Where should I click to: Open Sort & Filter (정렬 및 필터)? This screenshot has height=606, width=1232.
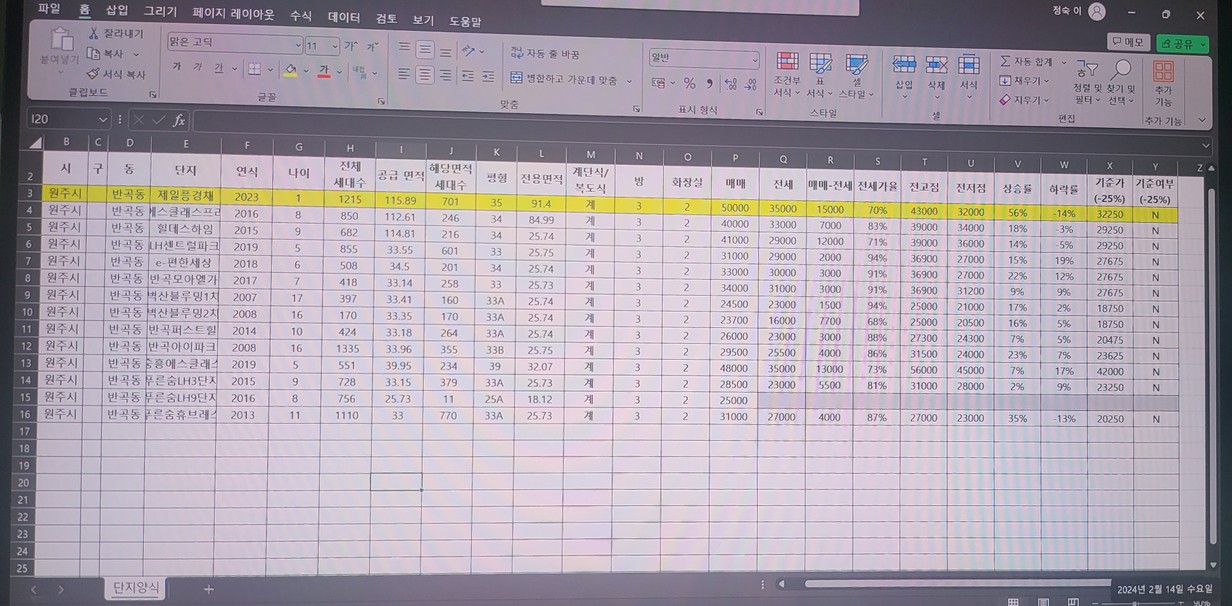point(1086,81)
